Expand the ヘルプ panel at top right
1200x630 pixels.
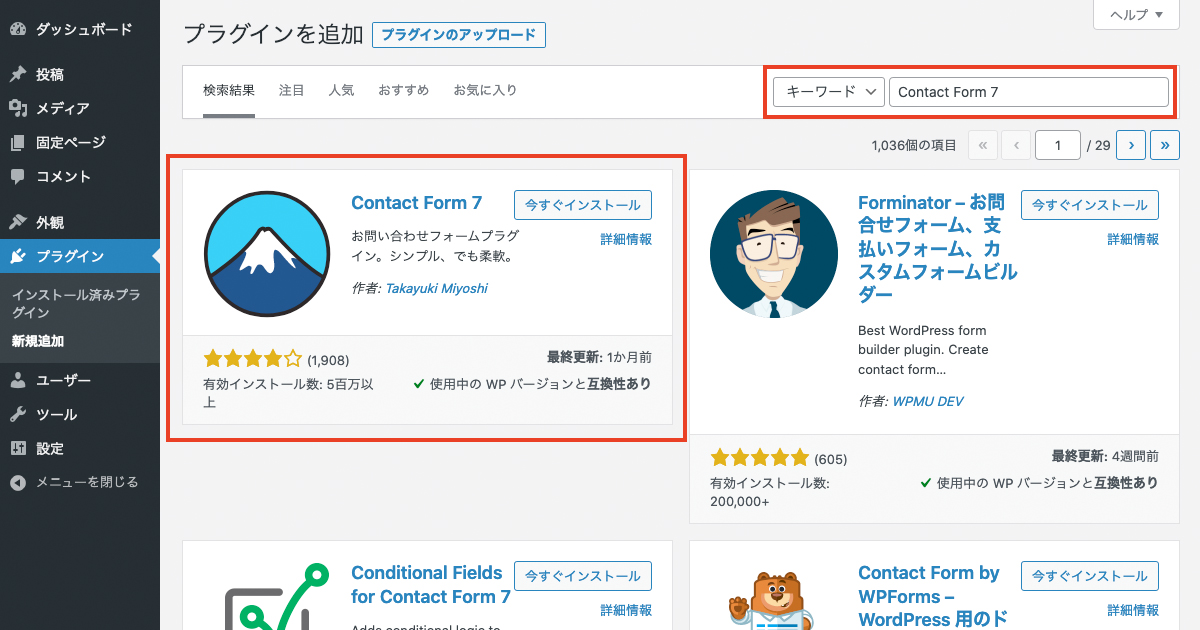tap(1135, 15)
